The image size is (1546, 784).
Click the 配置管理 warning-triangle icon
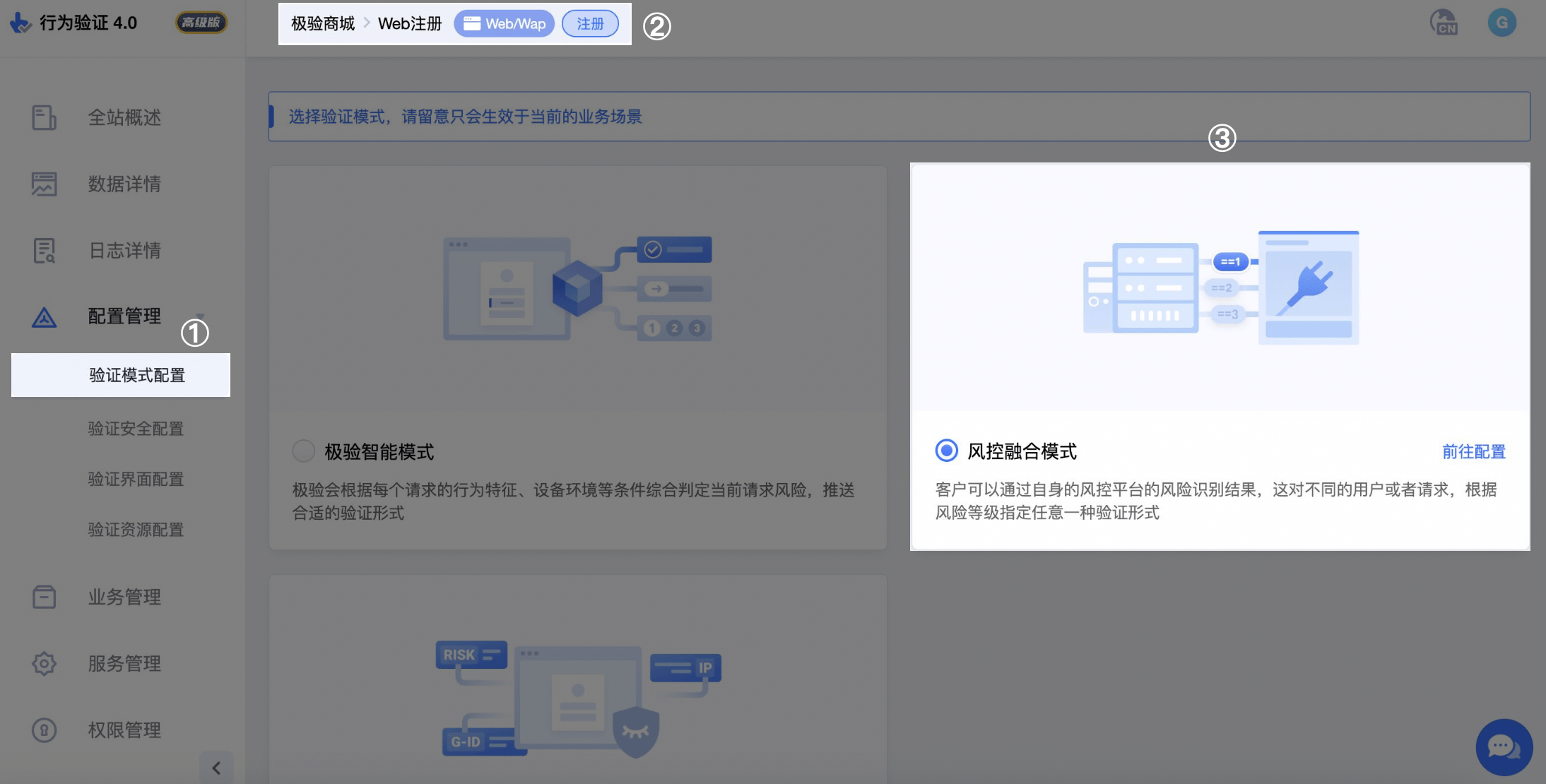pos(44,316)
